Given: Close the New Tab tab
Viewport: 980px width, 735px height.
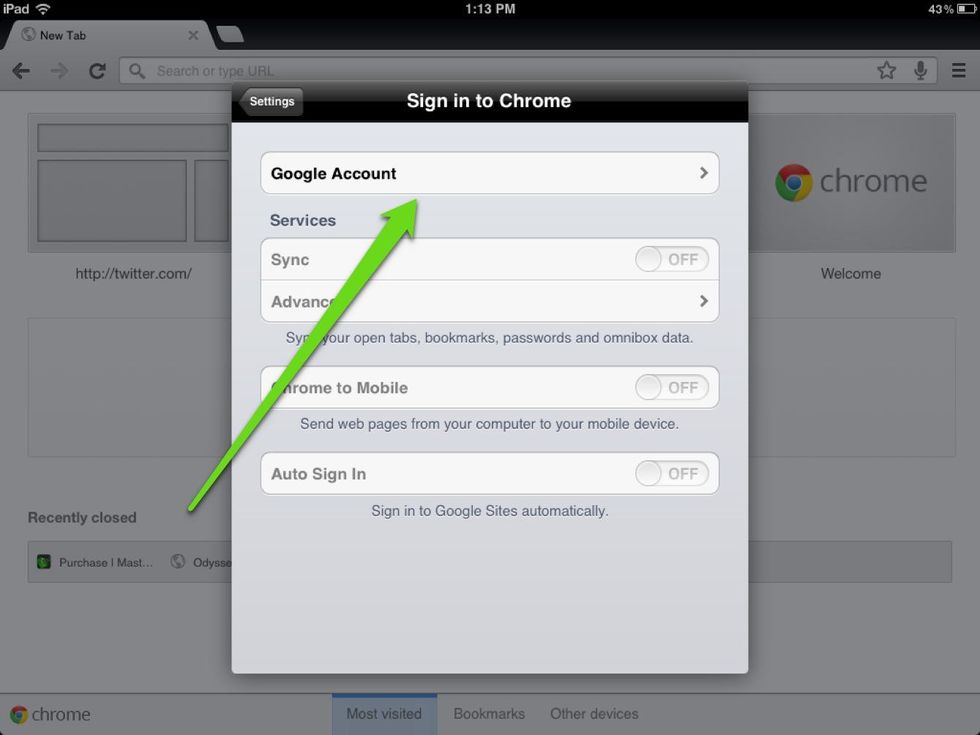Looking at the screenshot, I should tap(193, 36).
